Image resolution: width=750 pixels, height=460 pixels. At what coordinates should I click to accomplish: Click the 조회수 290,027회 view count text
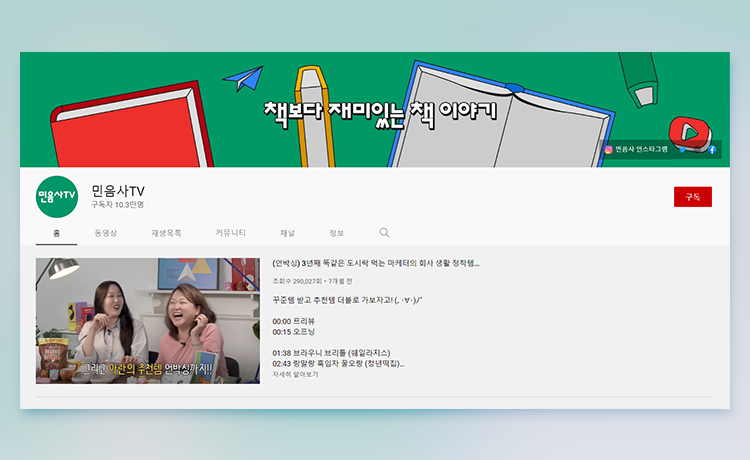click(x=297, y=282)
